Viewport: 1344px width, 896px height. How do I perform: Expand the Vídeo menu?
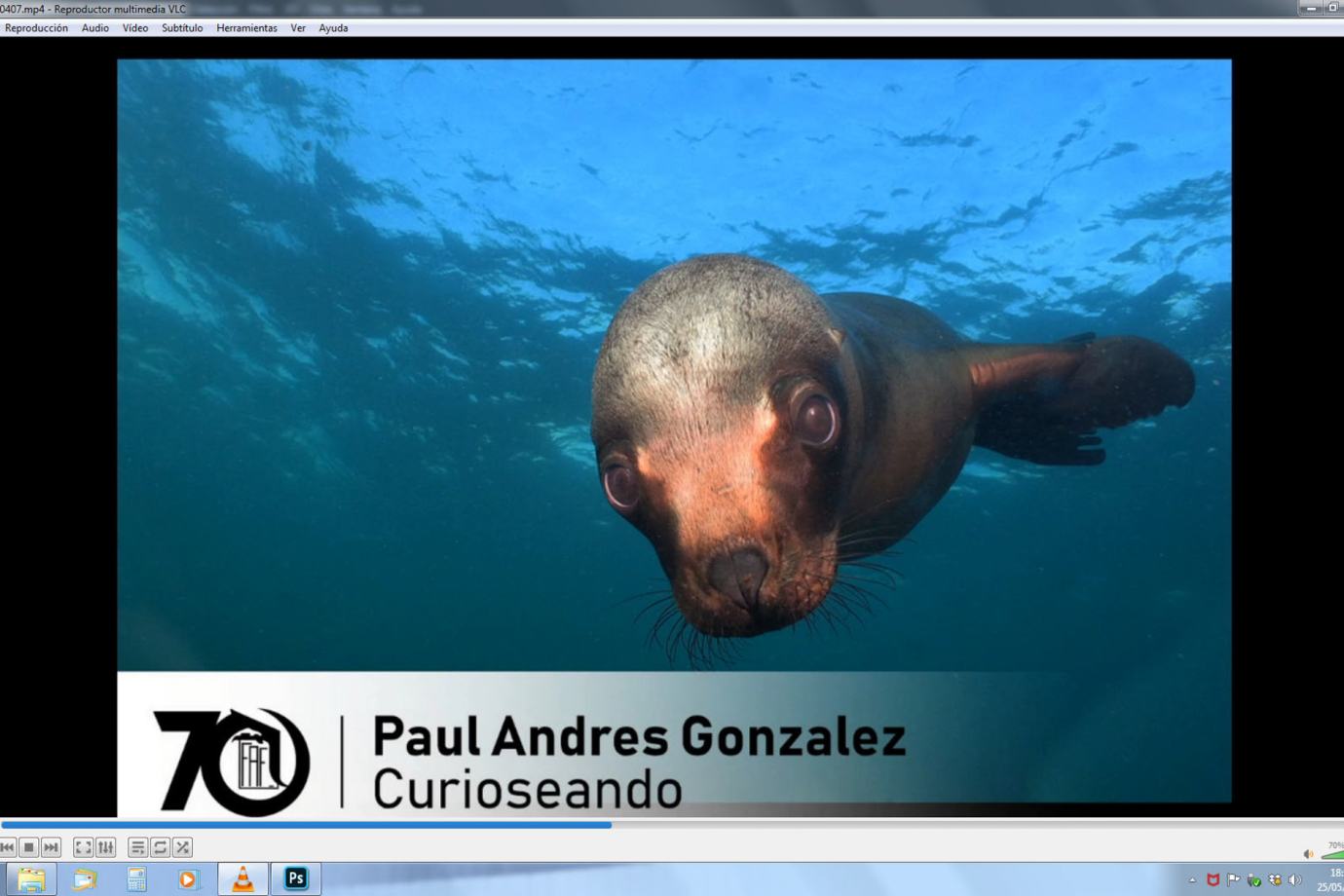(x=135, y=28)
